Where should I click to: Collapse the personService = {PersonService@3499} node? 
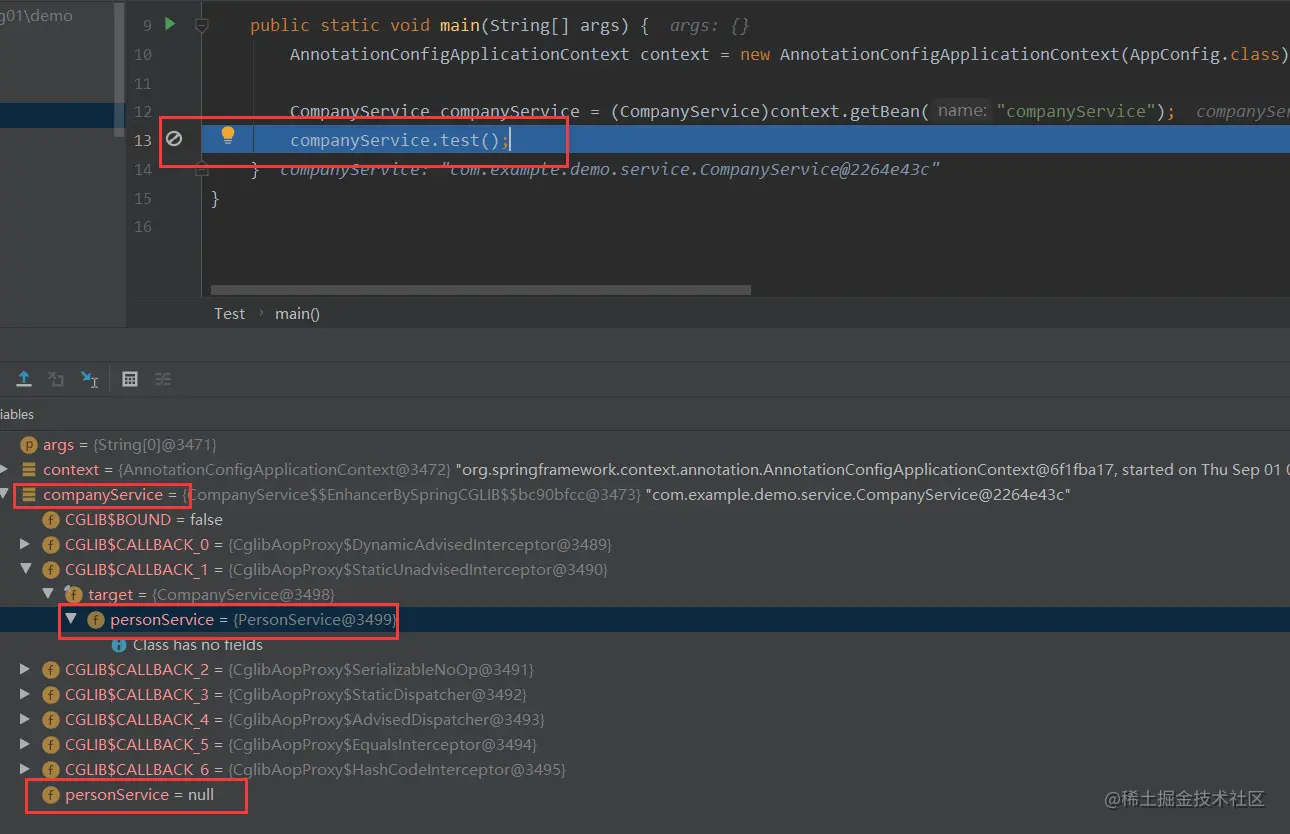(x=71, y=620)
